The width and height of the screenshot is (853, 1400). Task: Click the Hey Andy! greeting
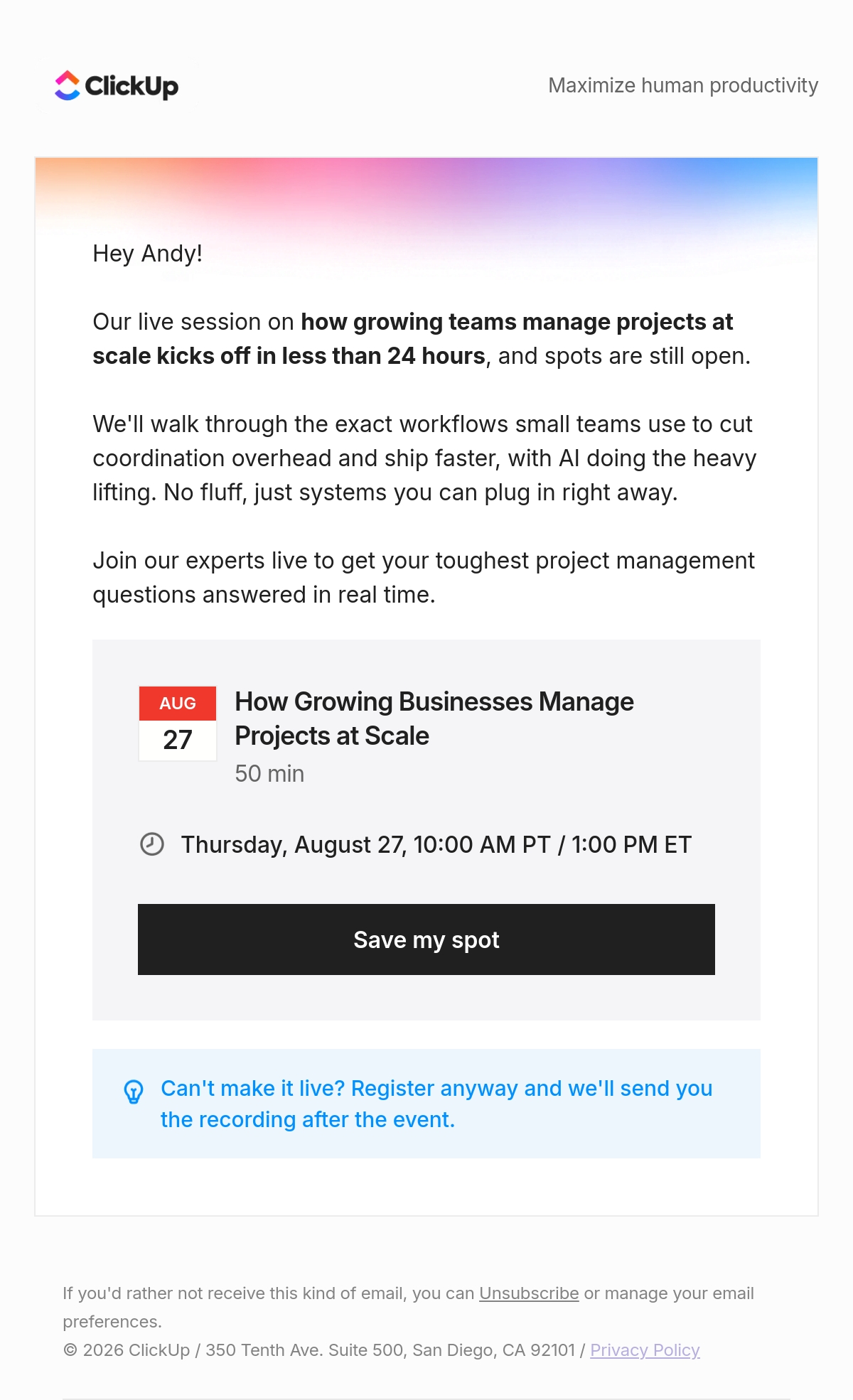coord(147,254)
